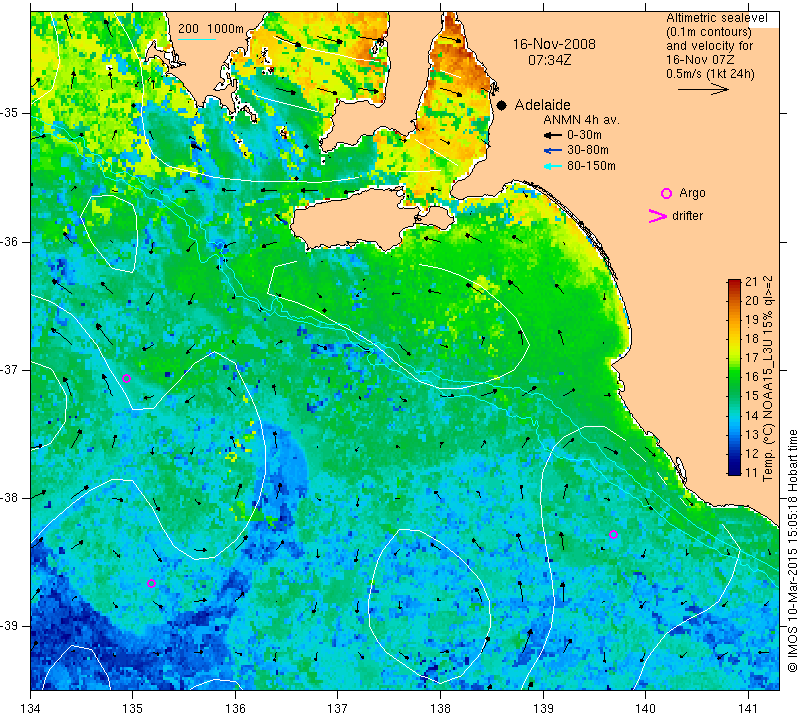Click the 21 degree color bar label

[x=751, y=282]
